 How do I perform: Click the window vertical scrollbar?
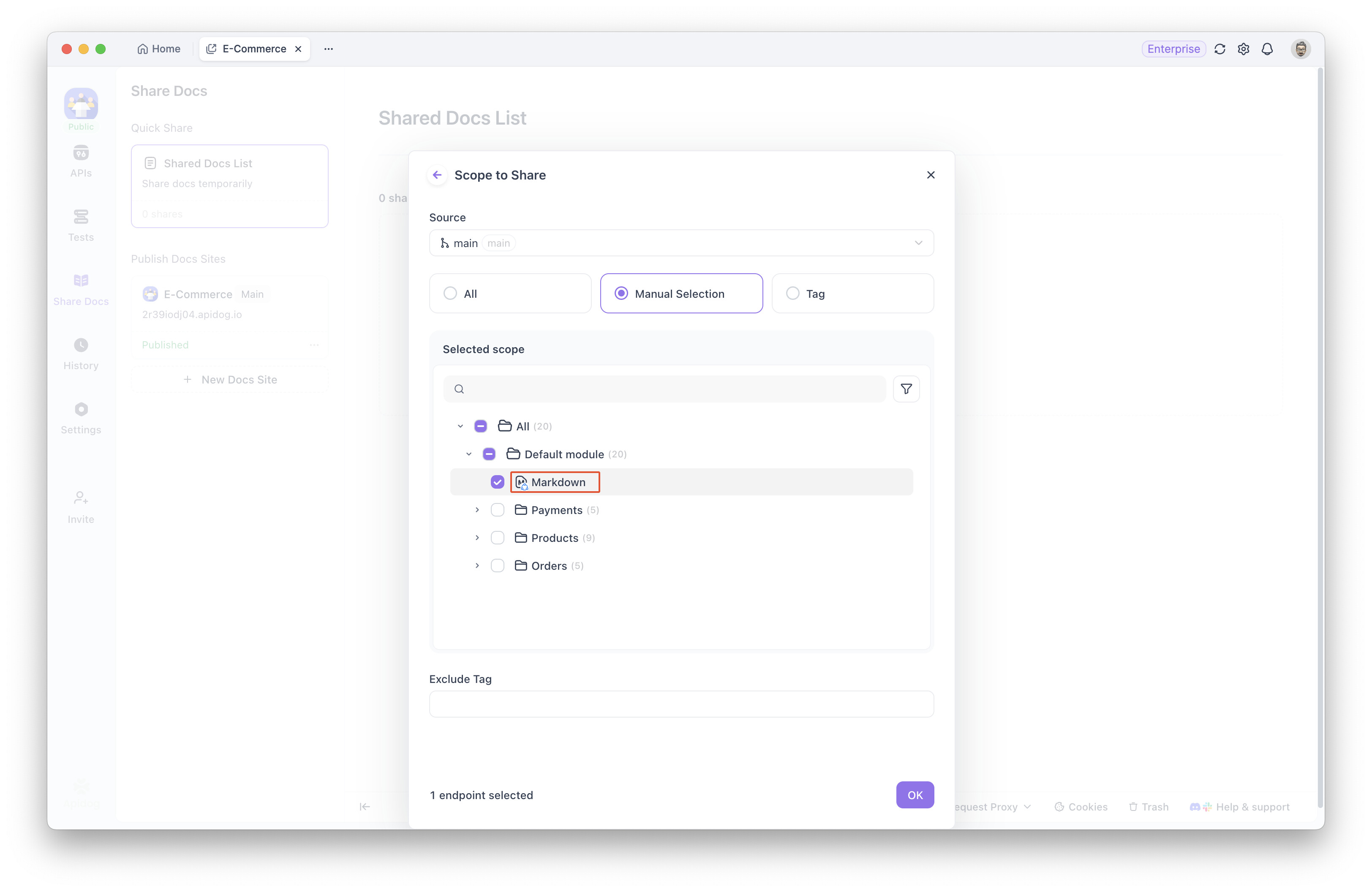(x=1320, y=438)
